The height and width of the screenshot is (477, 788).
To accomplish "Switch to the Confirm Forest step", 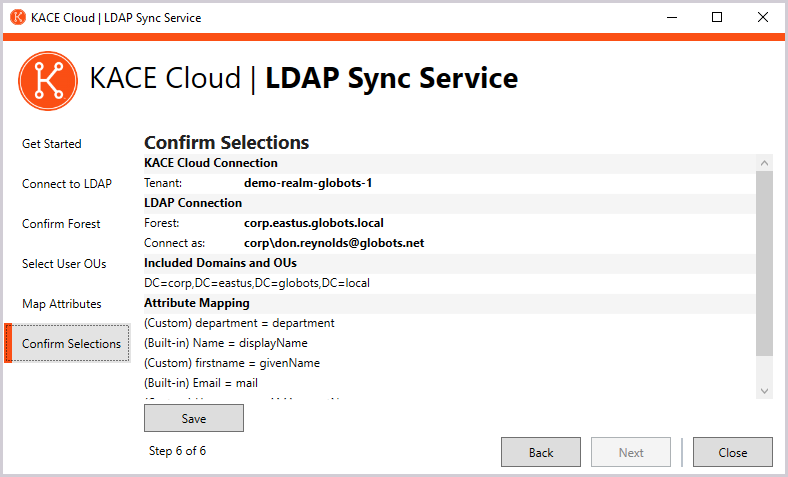I will [61, 224].
